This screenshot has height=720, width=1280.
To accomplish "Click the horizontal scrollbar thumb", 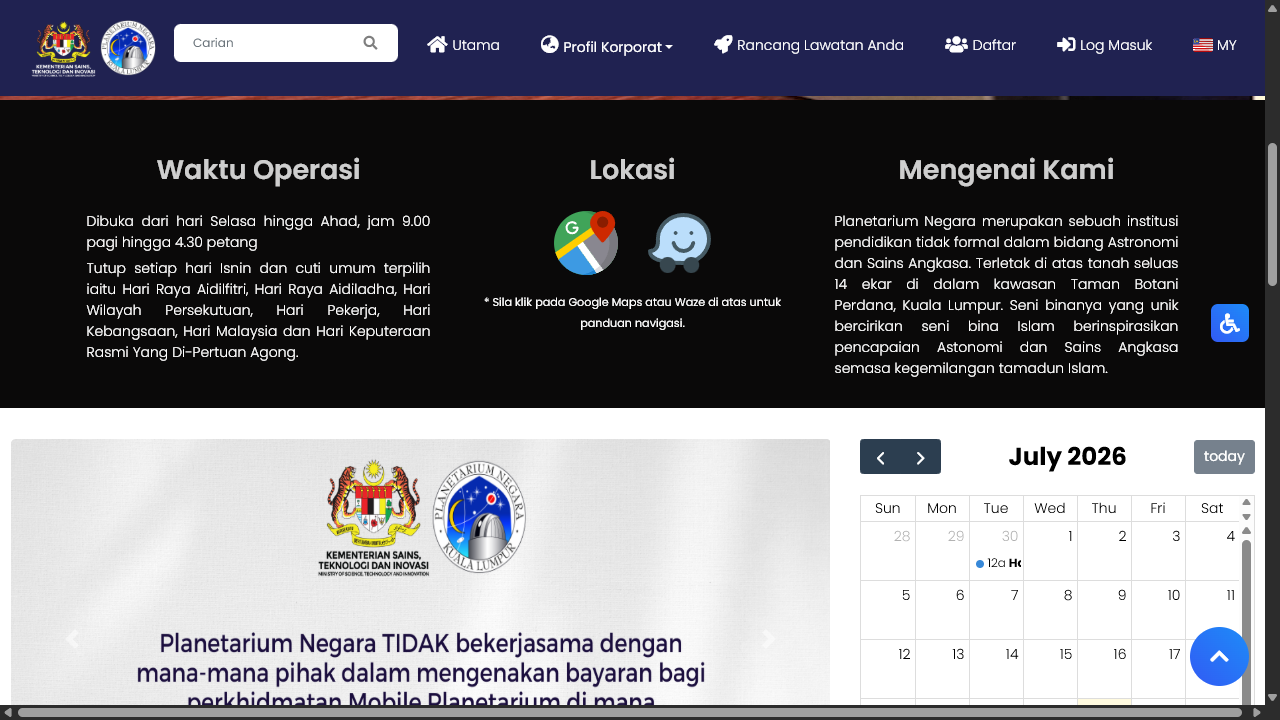I will point(630,712).
